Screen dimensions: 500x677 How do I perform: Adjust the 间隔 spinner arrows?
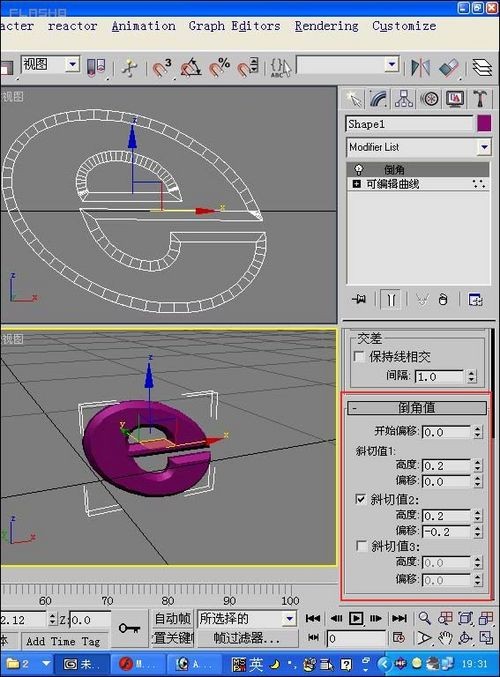pos(472,377)
